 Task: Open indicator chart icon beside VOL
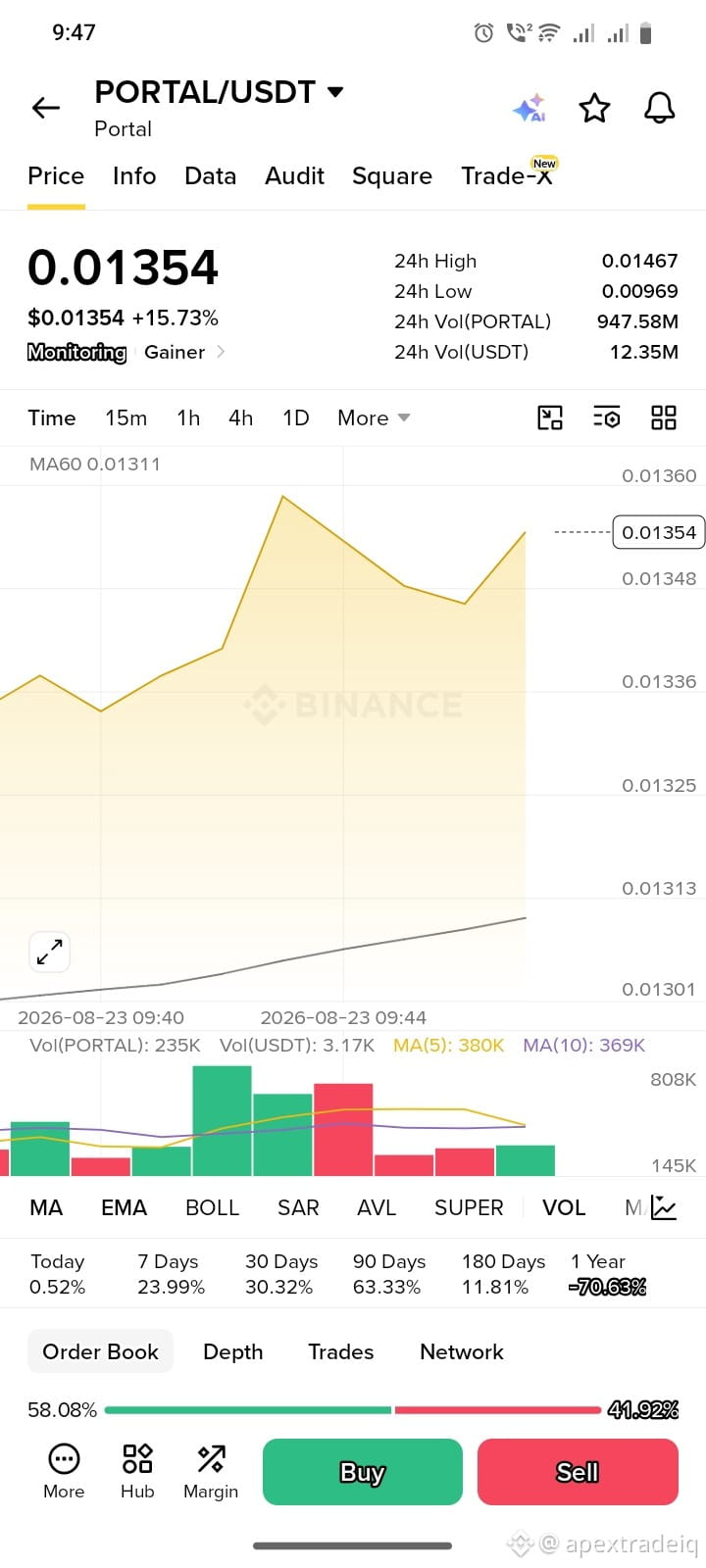[664, 1207]
